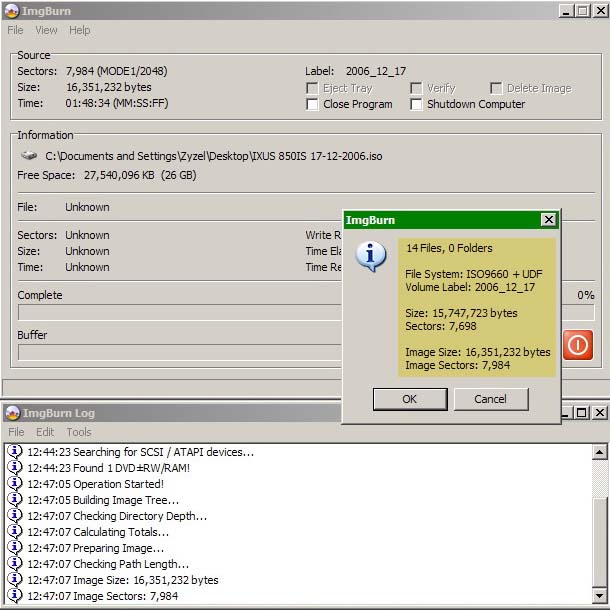Click the ISO file path text

[214, 156]
